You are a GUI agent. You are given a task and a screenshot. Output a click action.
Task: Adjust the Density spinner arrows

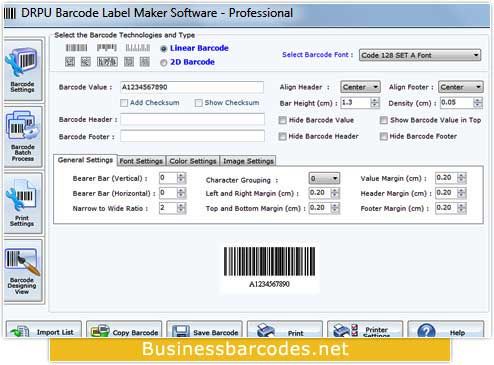pos(478,103)
